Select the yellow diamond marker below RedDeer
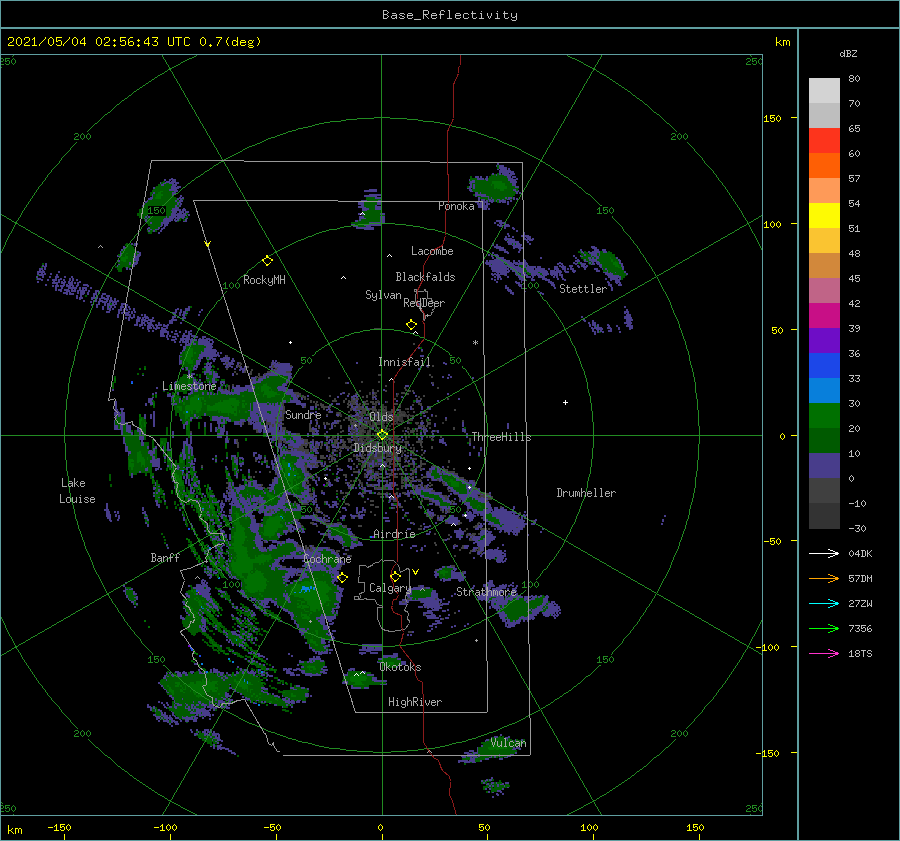Image resolution: width=900 pixels, height=841 pixels. point(412,325)
